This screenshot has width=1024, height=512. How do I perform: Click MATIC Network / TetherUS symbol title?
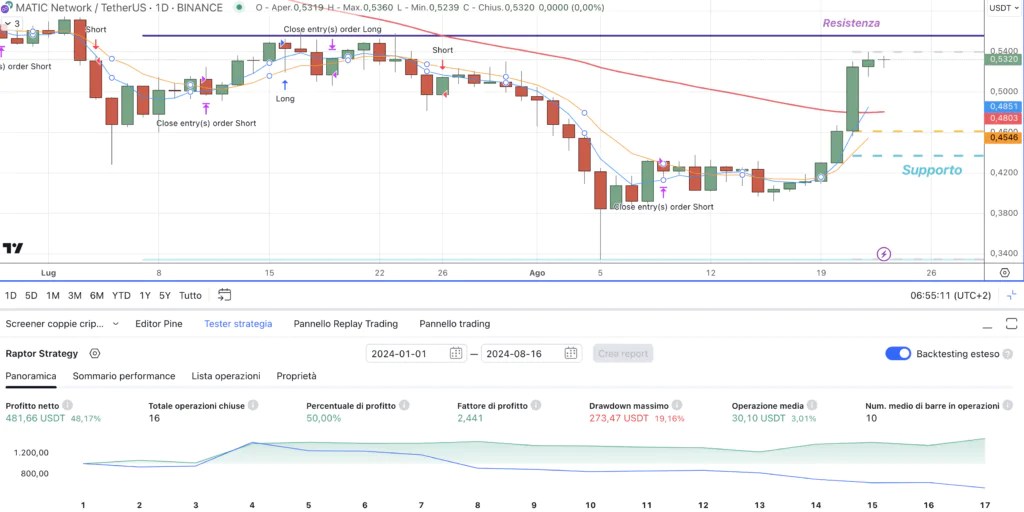pos(118,8)
